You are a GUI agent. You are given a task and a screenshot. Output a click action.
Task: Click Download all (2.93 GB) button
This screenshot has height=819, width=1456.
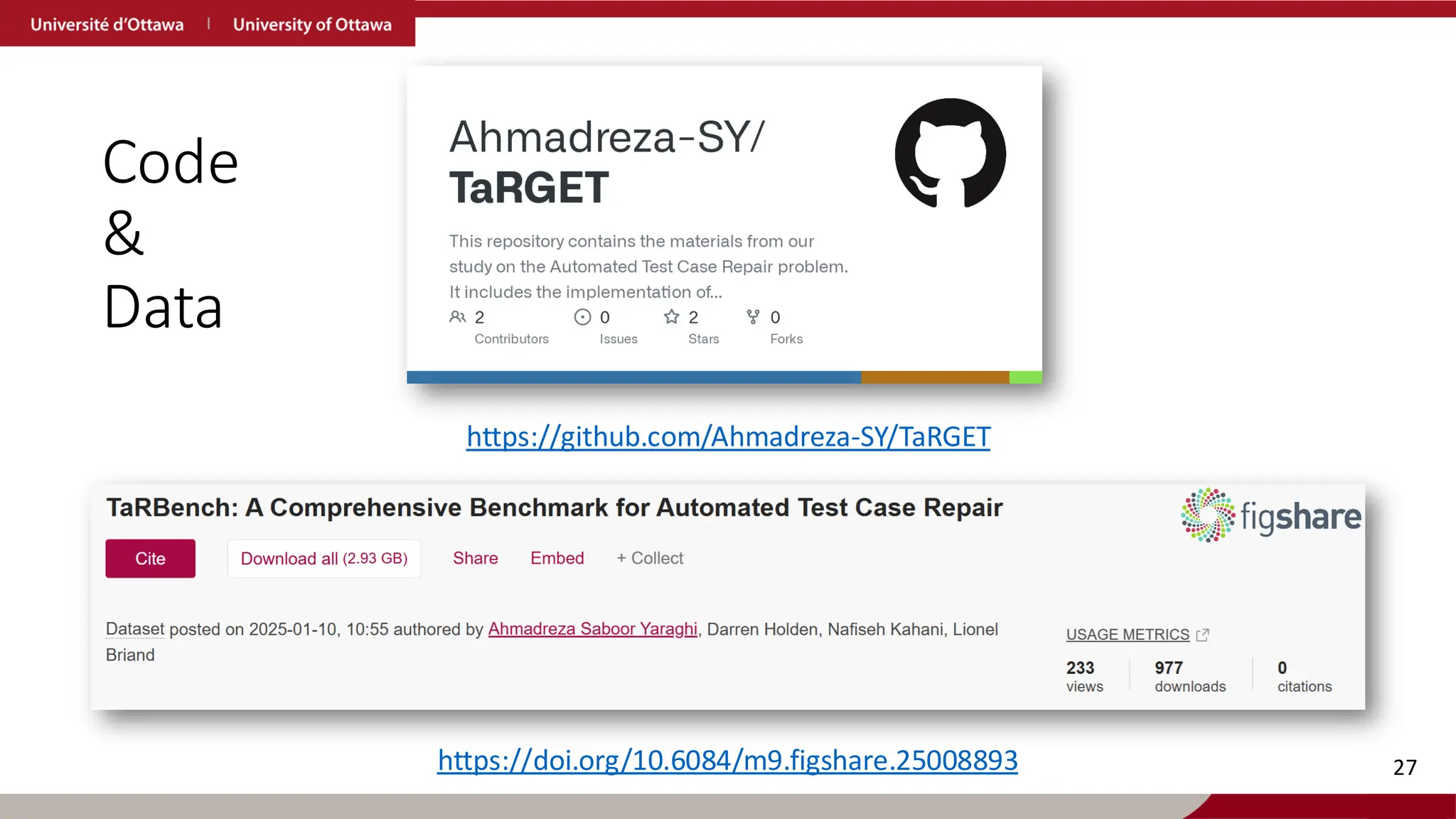point(324,558)
